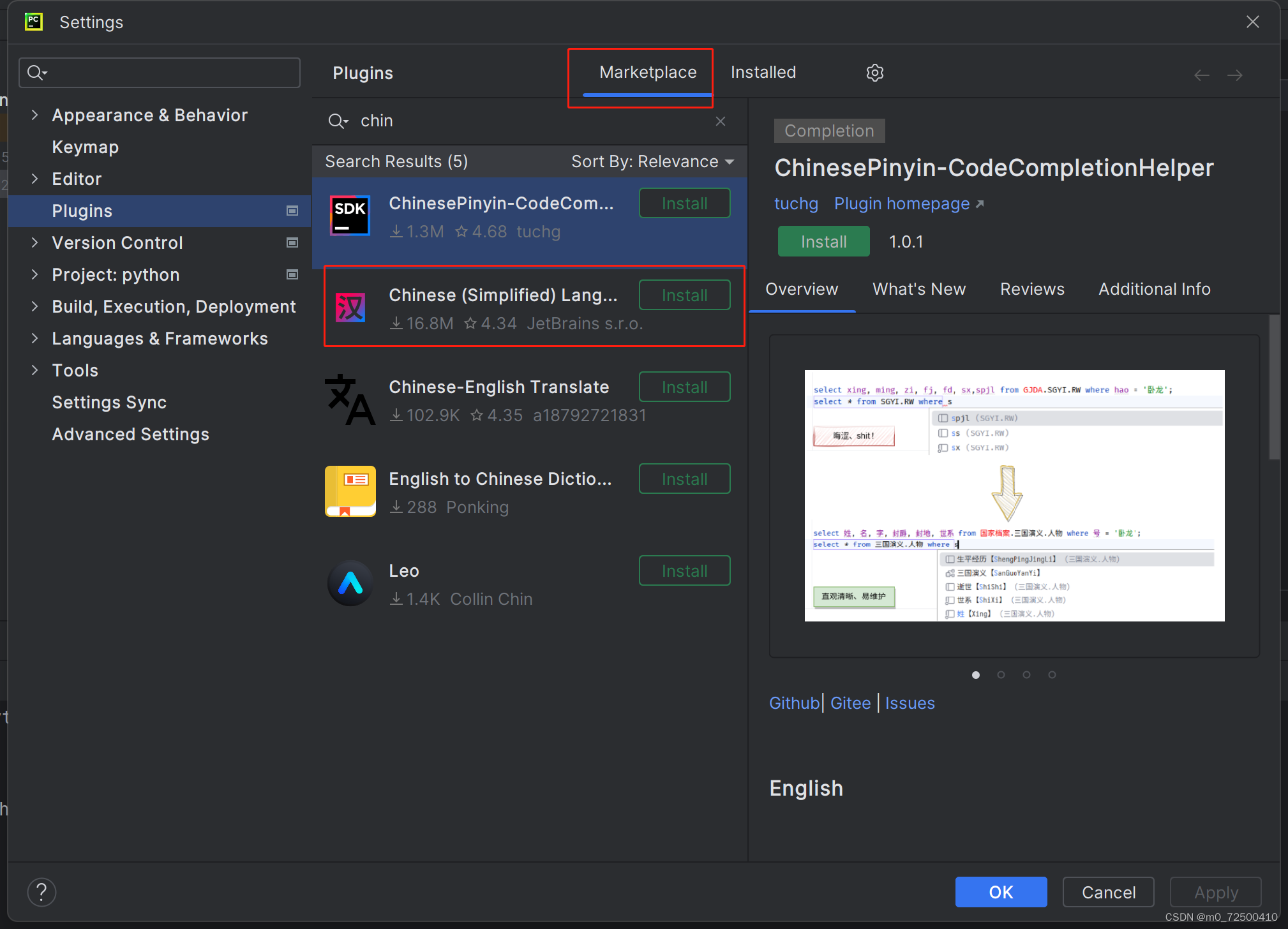Select Advanced Settings in the tree
Viewport: 1288px width, 929px height.
130,434
